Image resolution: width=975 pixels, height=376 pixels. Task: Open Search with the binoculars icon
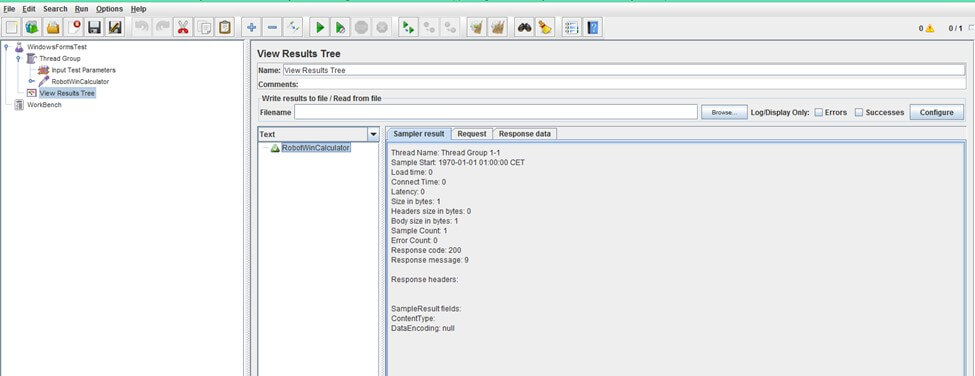coord(524,27)
